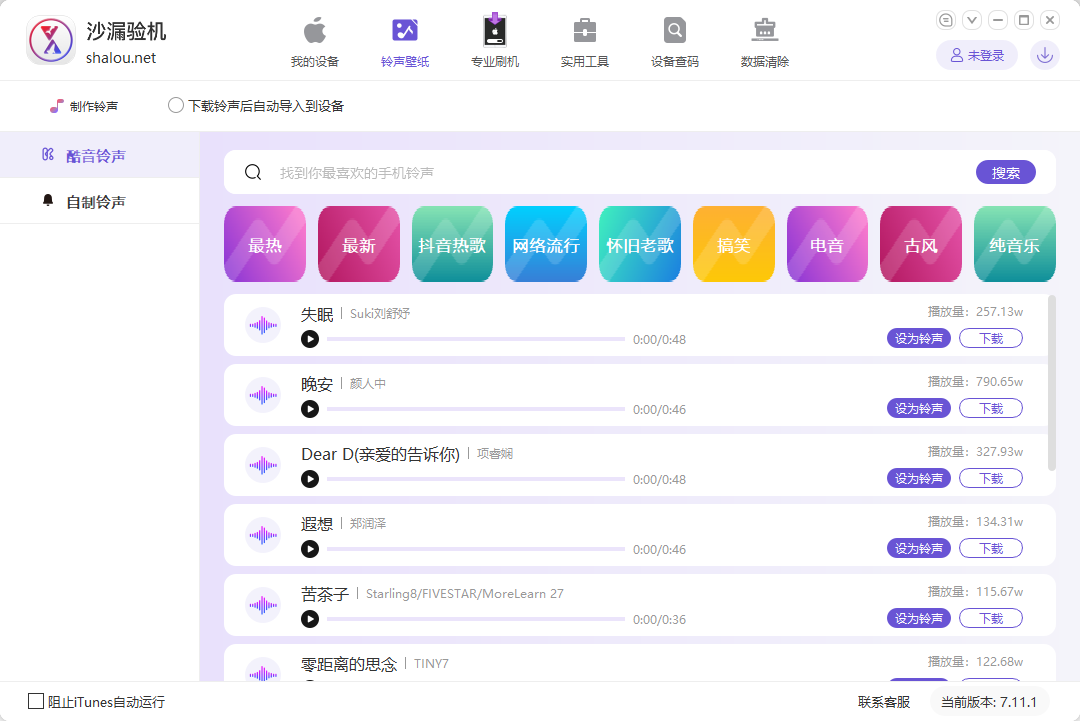This screenshot has width=1080, height=721.
Task: Switch to 自制铃声 sidebar tab
Action: [100, 202]
